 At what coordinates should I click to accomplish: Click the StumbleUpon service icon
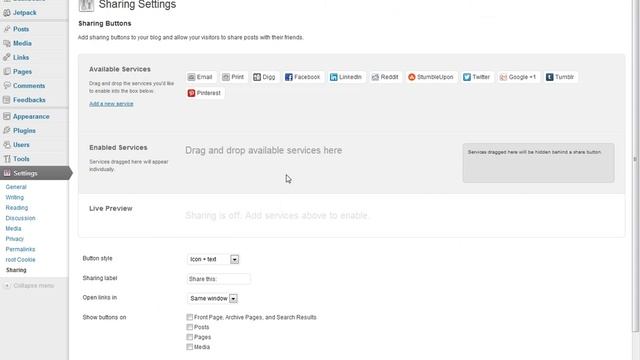(411, 77)
